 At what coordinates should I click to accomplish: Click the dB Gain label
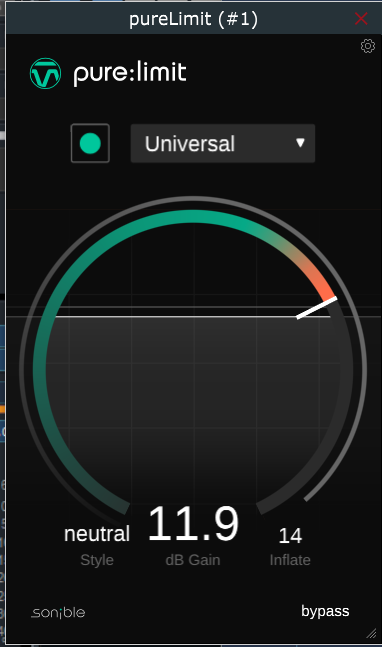tap(193, 560)
